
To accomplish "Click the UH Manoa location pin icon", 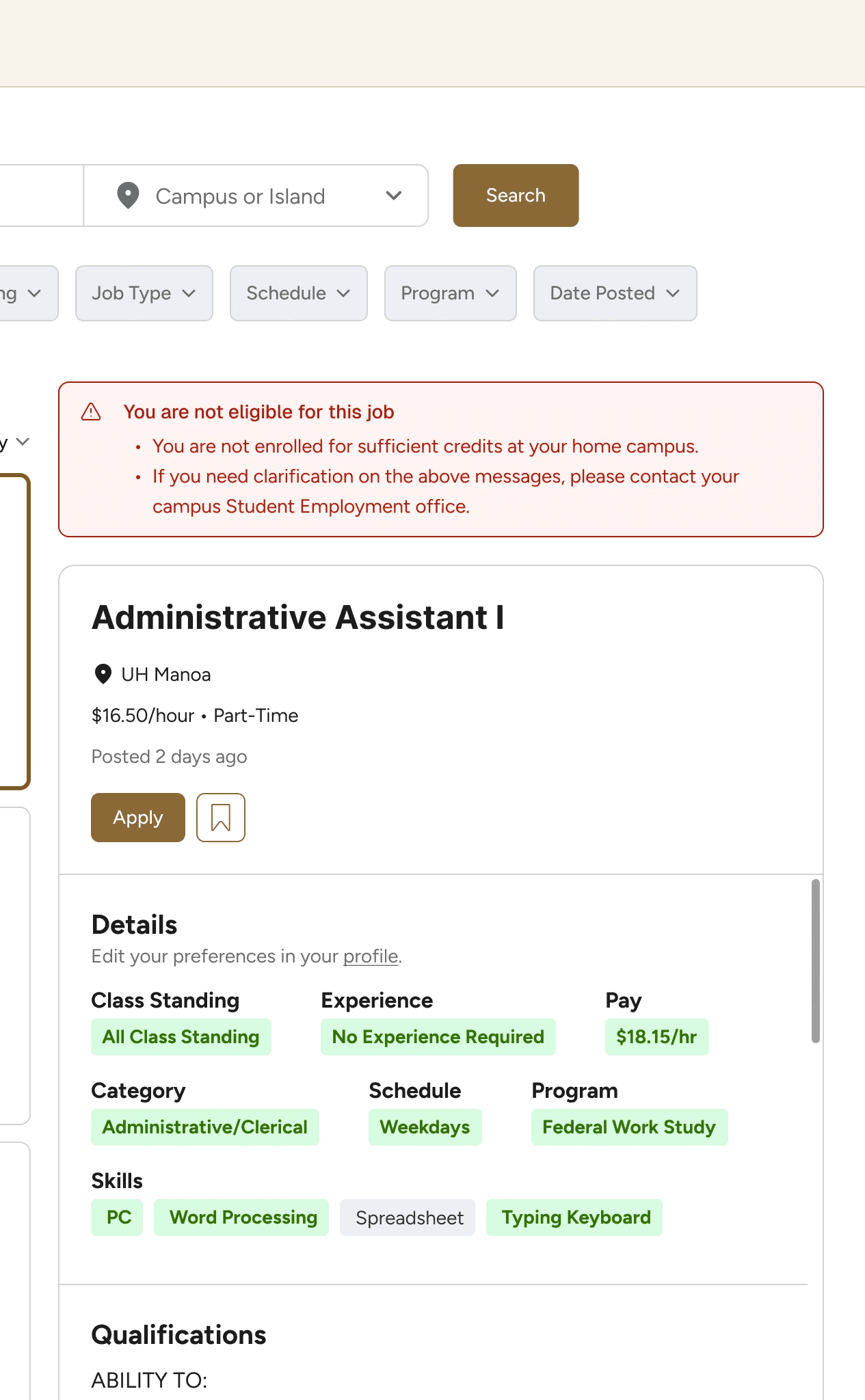I will (x=103, y=674).
